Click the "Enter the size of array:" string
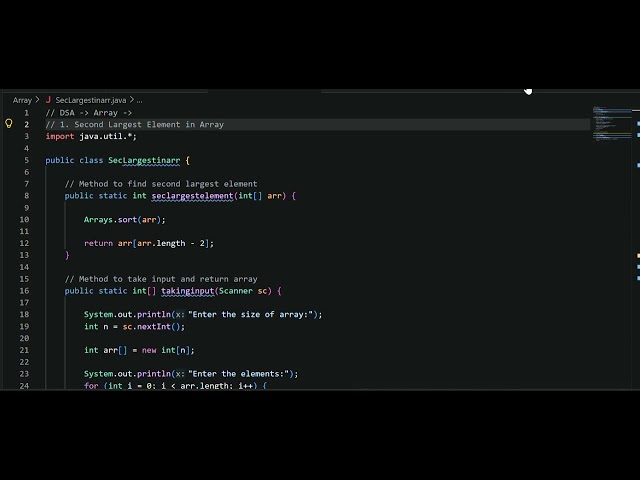This screenshot has width=640, height=480. [250, 314]
